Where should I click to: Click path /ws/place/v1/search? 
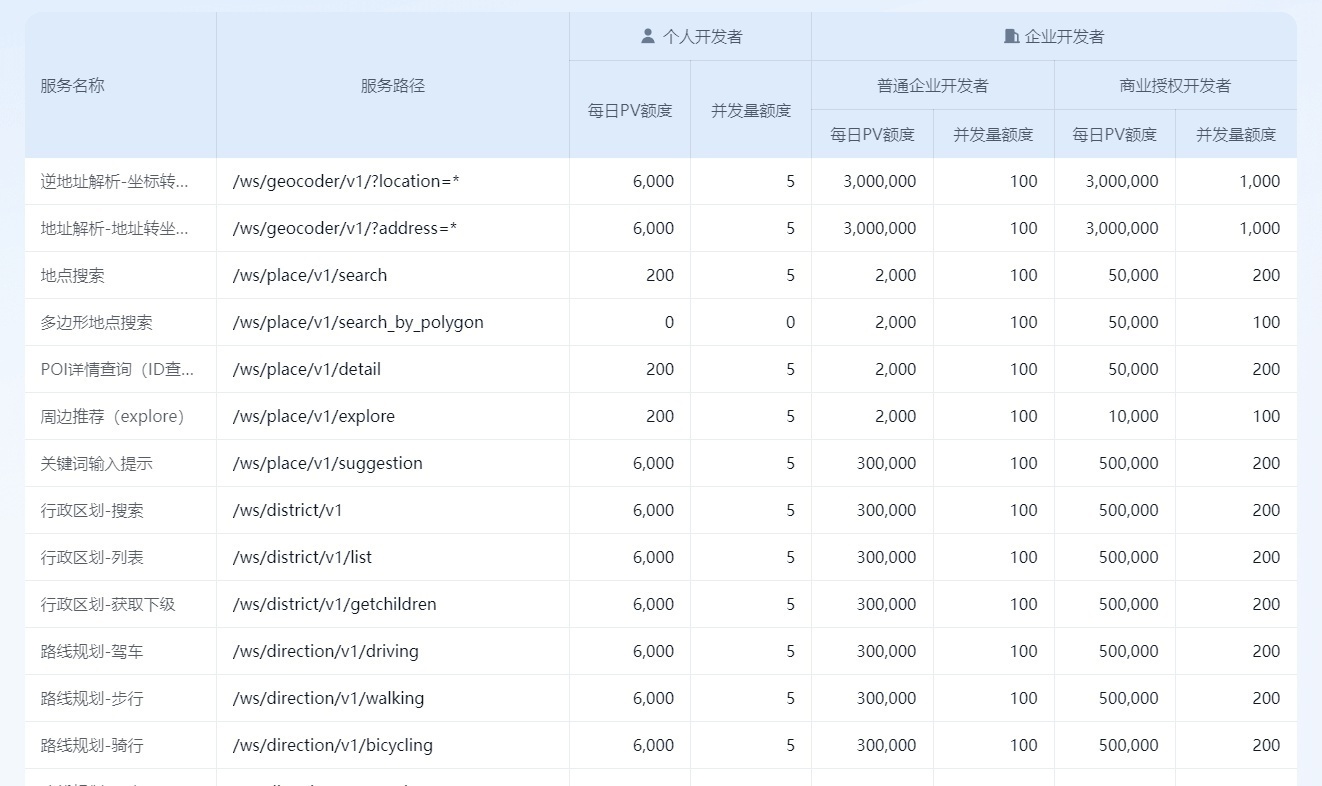pyautogui.click(x=310, y=275)
